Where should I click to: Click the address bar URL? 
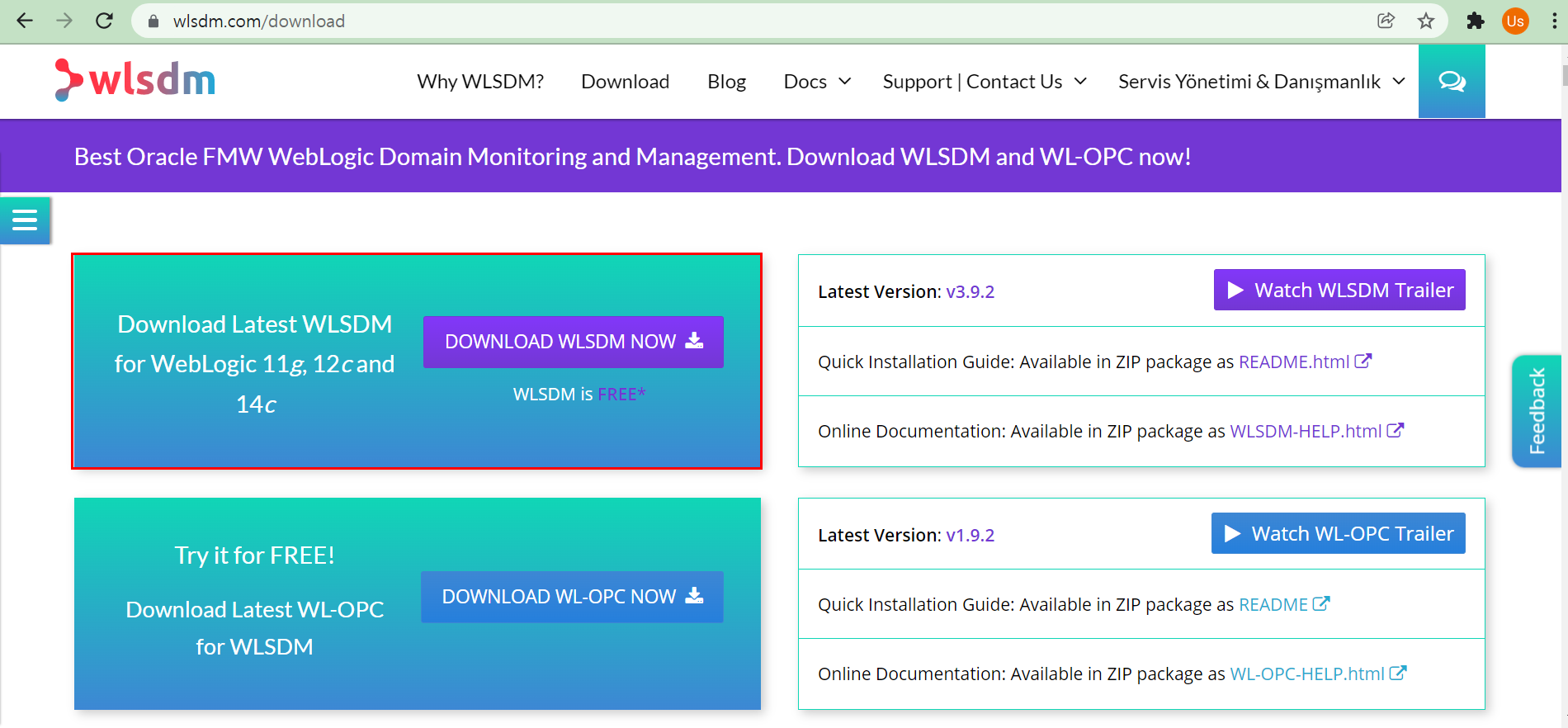click(x=258, y=21)
